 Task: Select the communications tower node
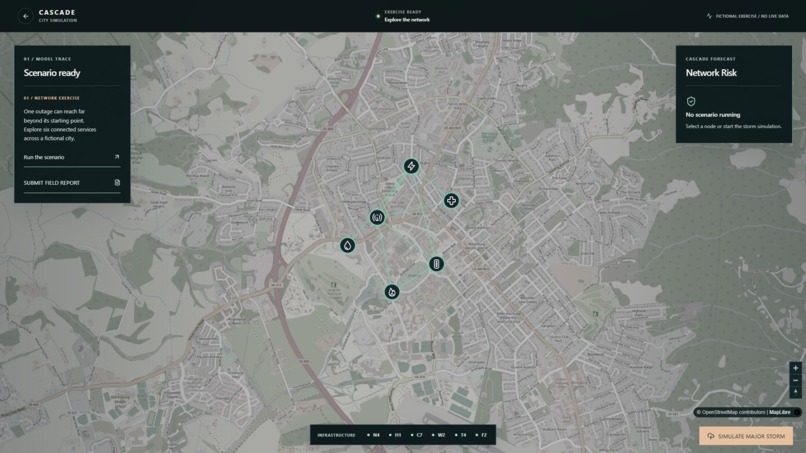tap(377, 217)
